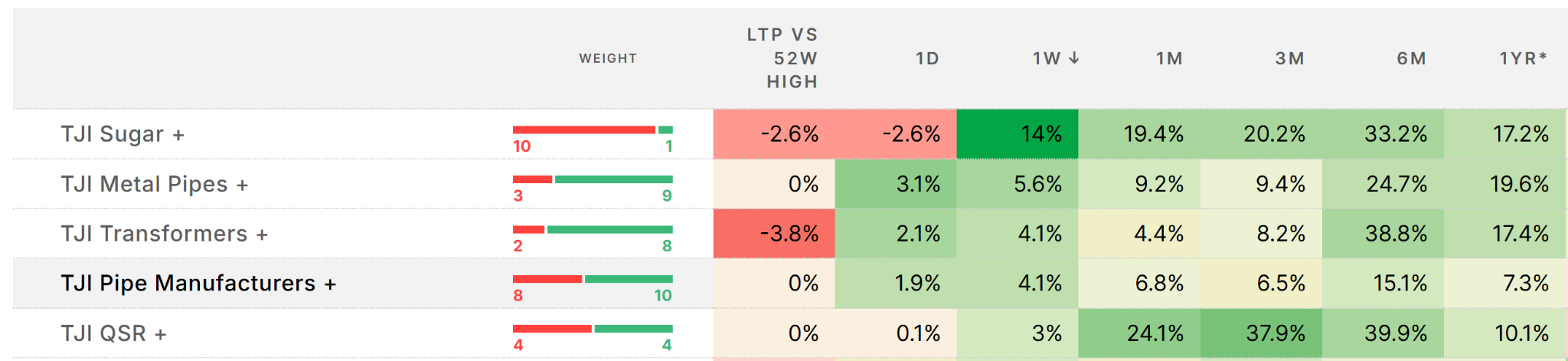The width and height of the screenshot is (1568, 361).
Task: Select TJI QSR 37.9% 3M cell
Action: point(1261,333)
